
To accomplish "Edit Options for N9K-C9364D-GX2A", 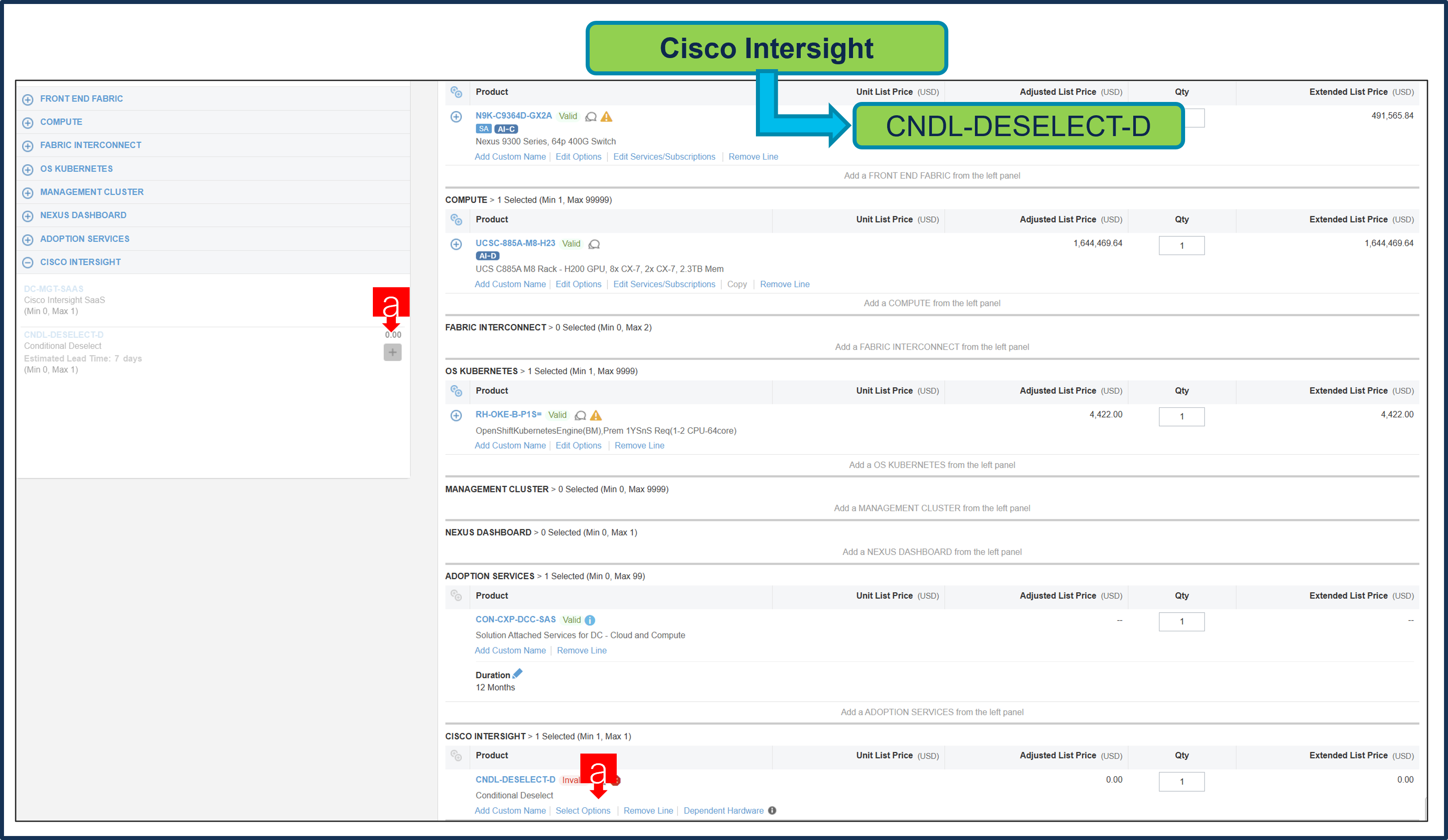I will coord(579,157).
